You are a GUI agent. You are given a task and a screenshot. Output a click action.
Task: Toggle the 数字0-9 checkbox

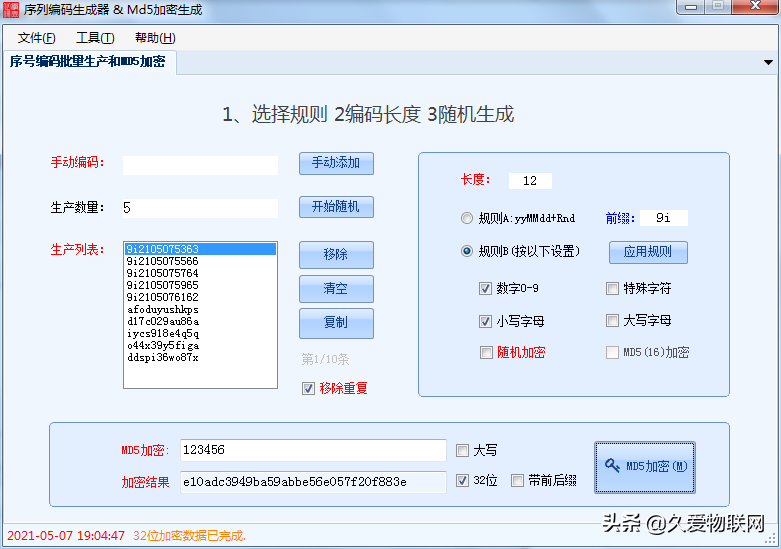[x=485, y=288]
